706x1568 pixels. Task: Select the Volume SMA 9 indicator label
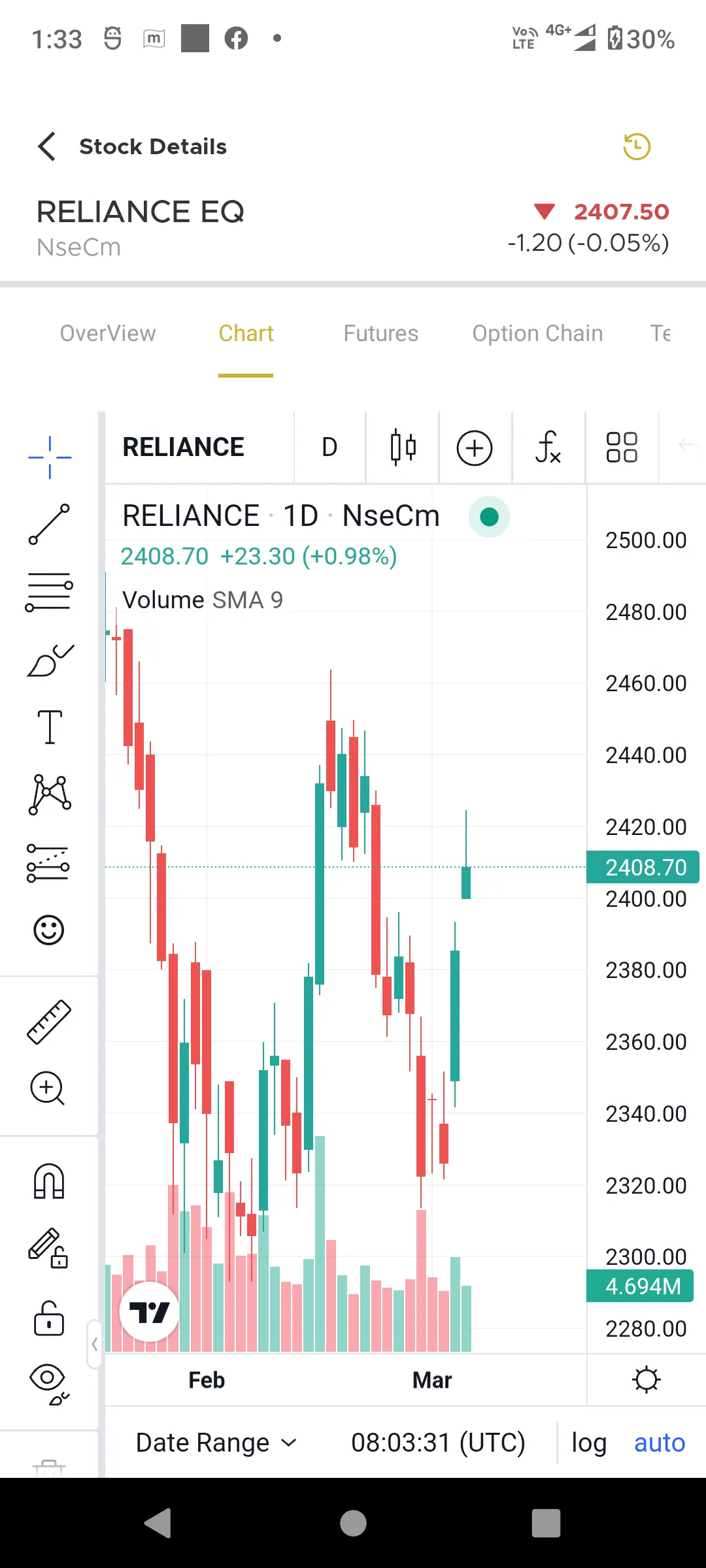click(x=203, y=600)
